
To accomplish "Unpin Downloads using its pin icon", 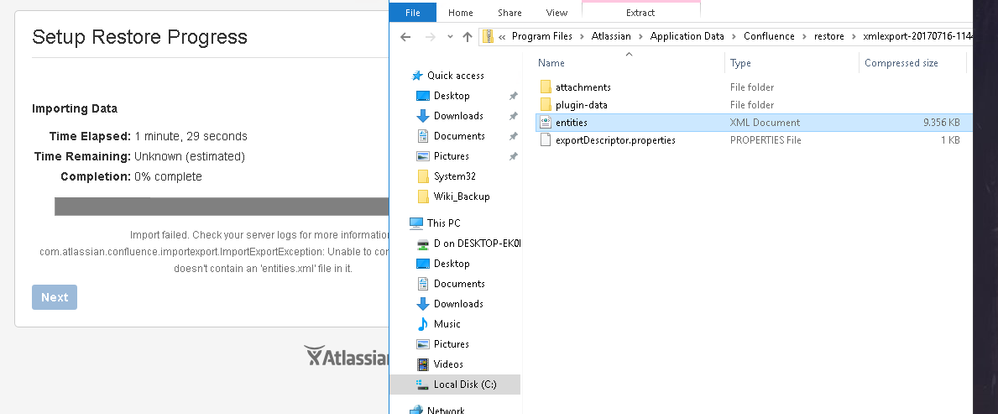I will tap(513, 116).
